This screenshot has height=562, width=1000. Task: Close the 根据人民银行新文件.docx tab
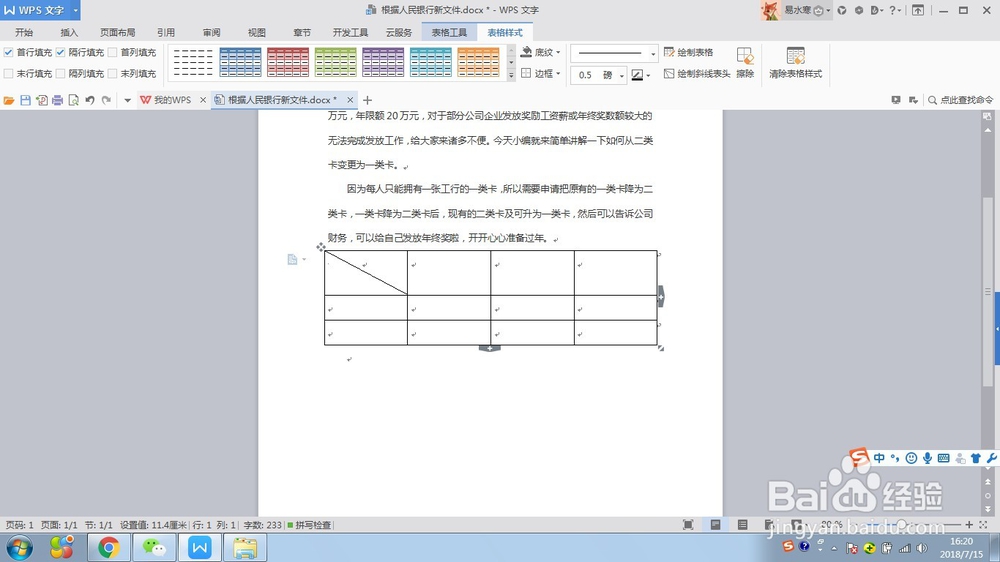pos(350,100)
